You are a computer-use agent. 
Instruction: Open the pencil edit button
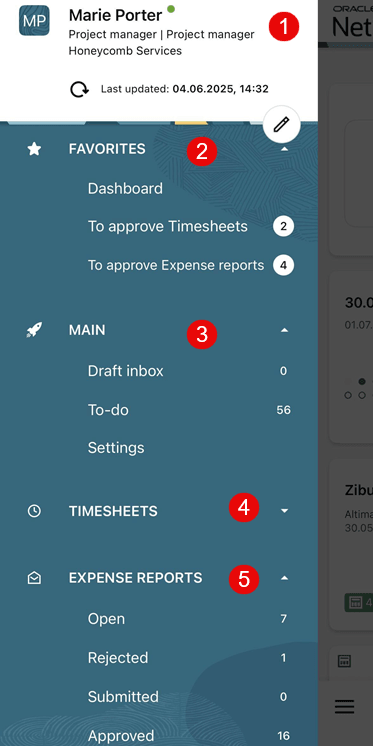[x=281, y=125]
